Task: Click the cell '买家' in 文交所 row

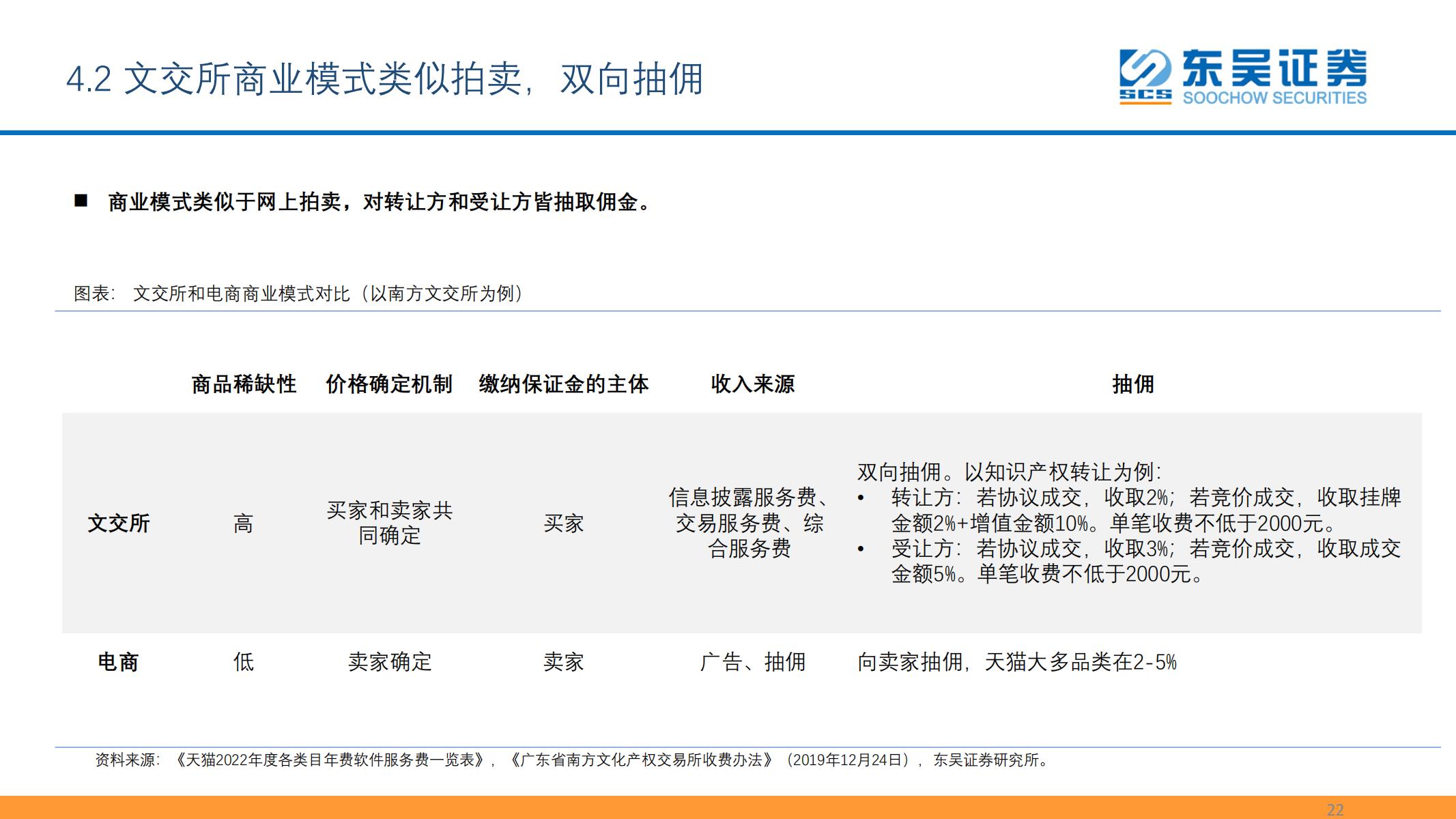Action: (x=564, y=523)
